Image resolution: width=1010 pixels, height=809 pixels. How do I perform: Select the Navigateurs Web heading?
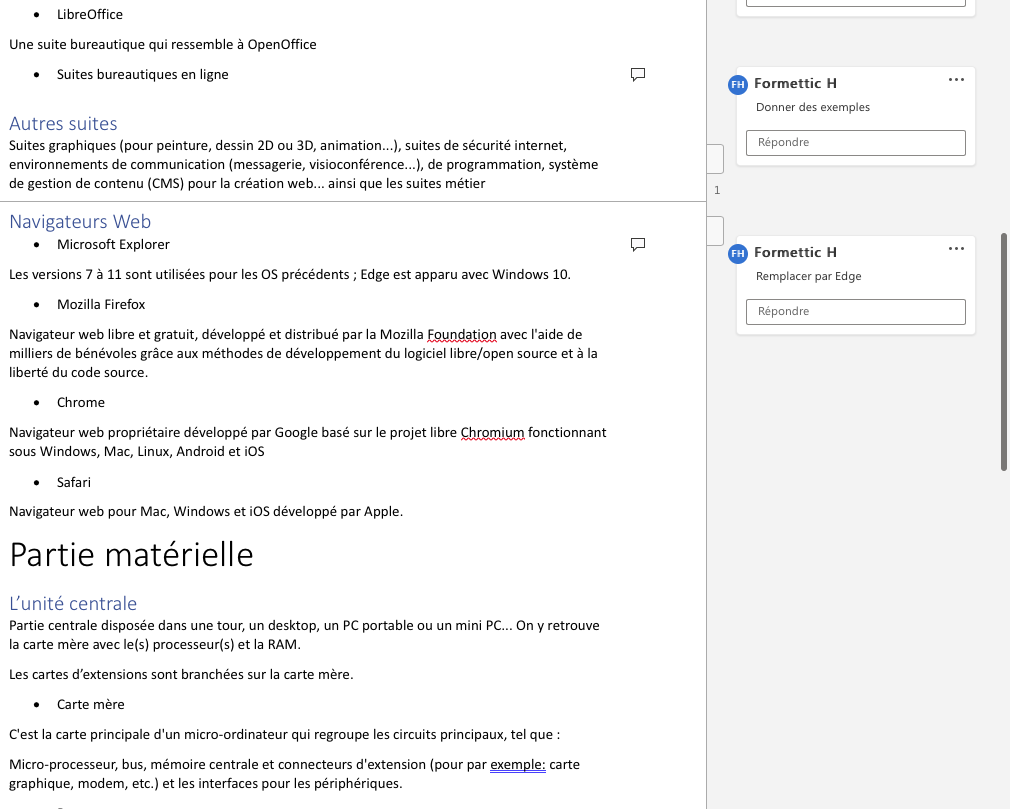[80, 222]
